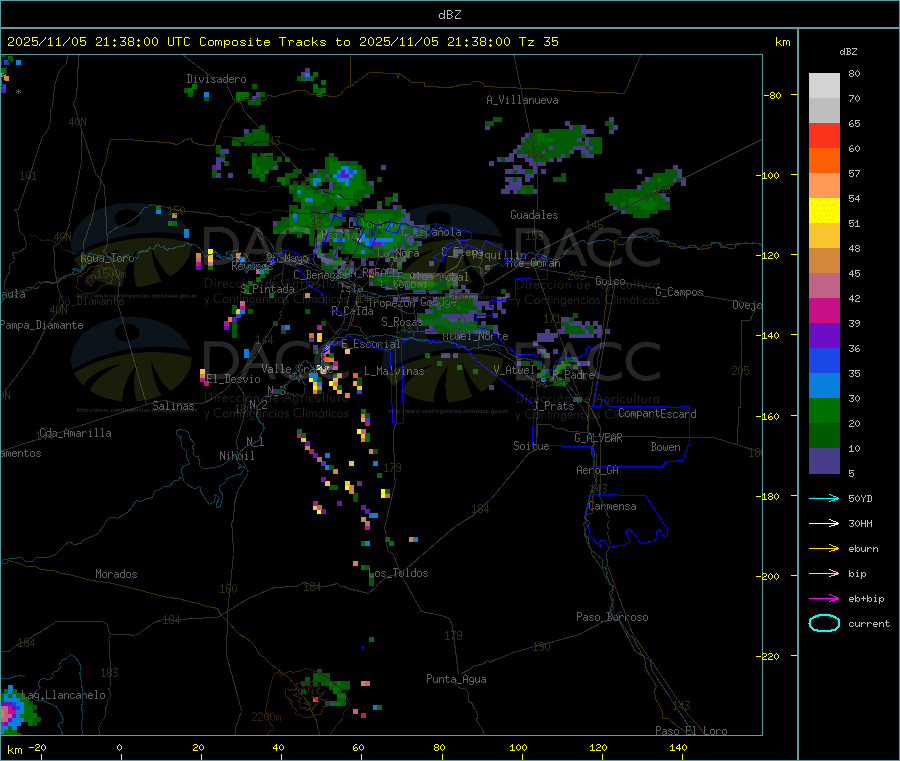Click the G_ALVEAR map label
The height and width of the screenshot is (761, 900).
599,438
